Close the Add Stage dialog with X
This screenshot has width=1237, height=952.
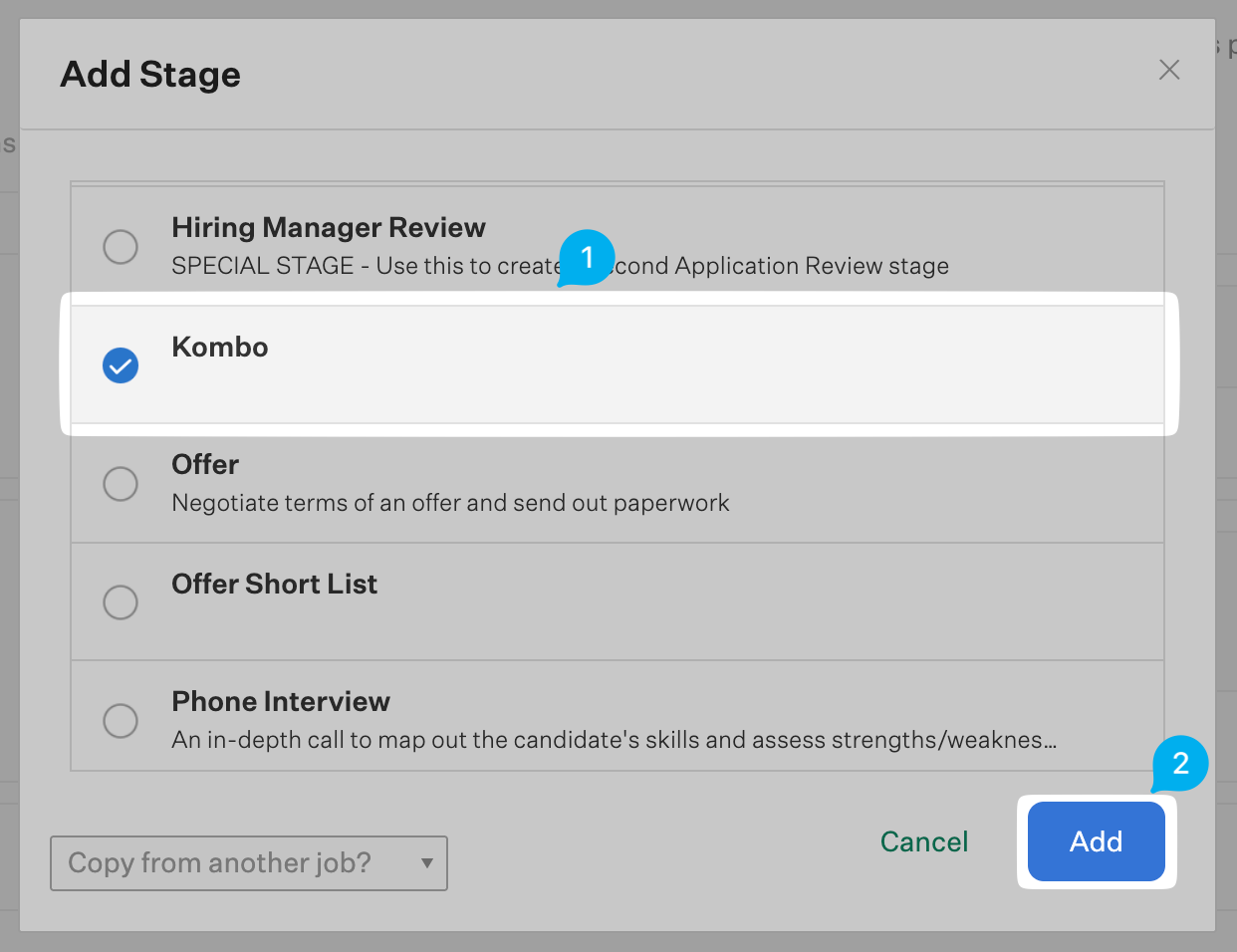[1169, 70]
